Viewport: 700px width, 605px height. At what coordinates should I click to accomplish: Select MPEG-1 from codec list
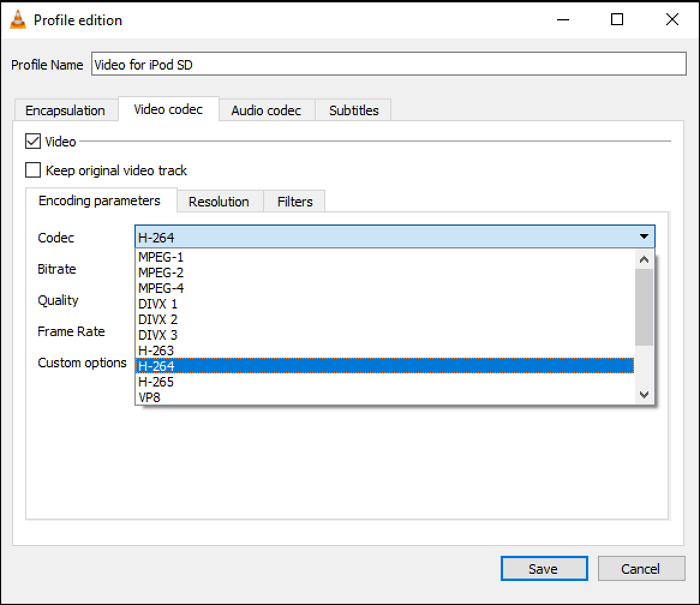pyautogui.click(x=161, y=257)
